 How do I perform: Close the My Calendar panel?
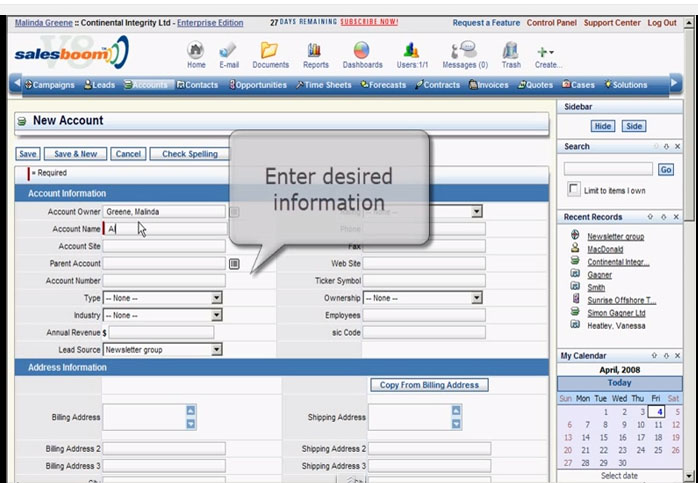coord(678,356)
